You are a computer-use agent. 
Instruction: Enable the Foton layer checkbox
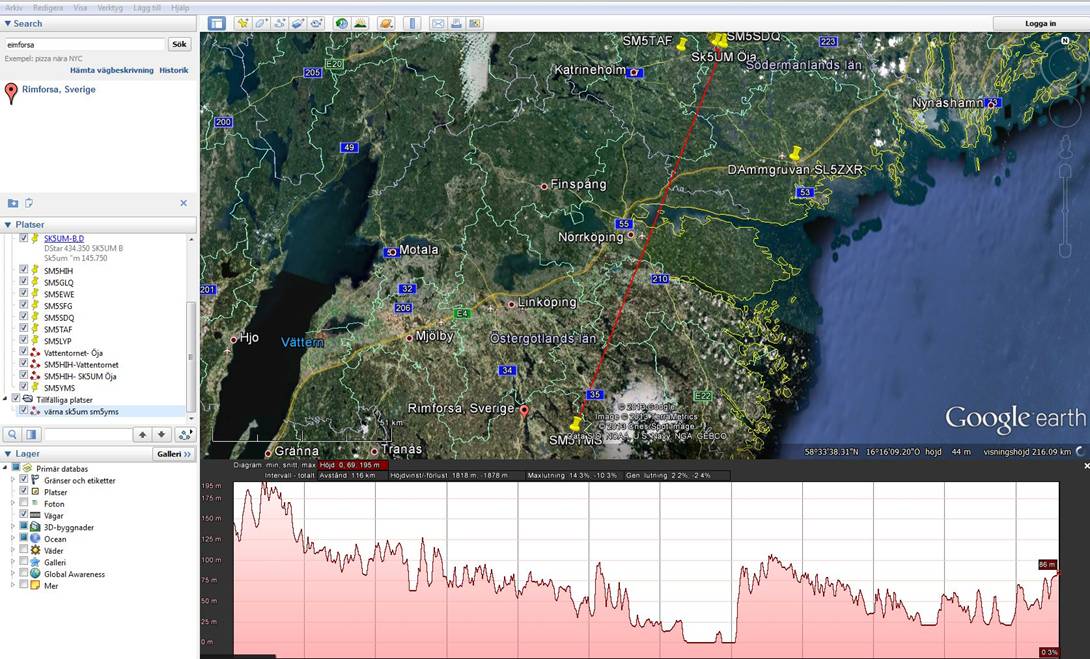[24, 503]
